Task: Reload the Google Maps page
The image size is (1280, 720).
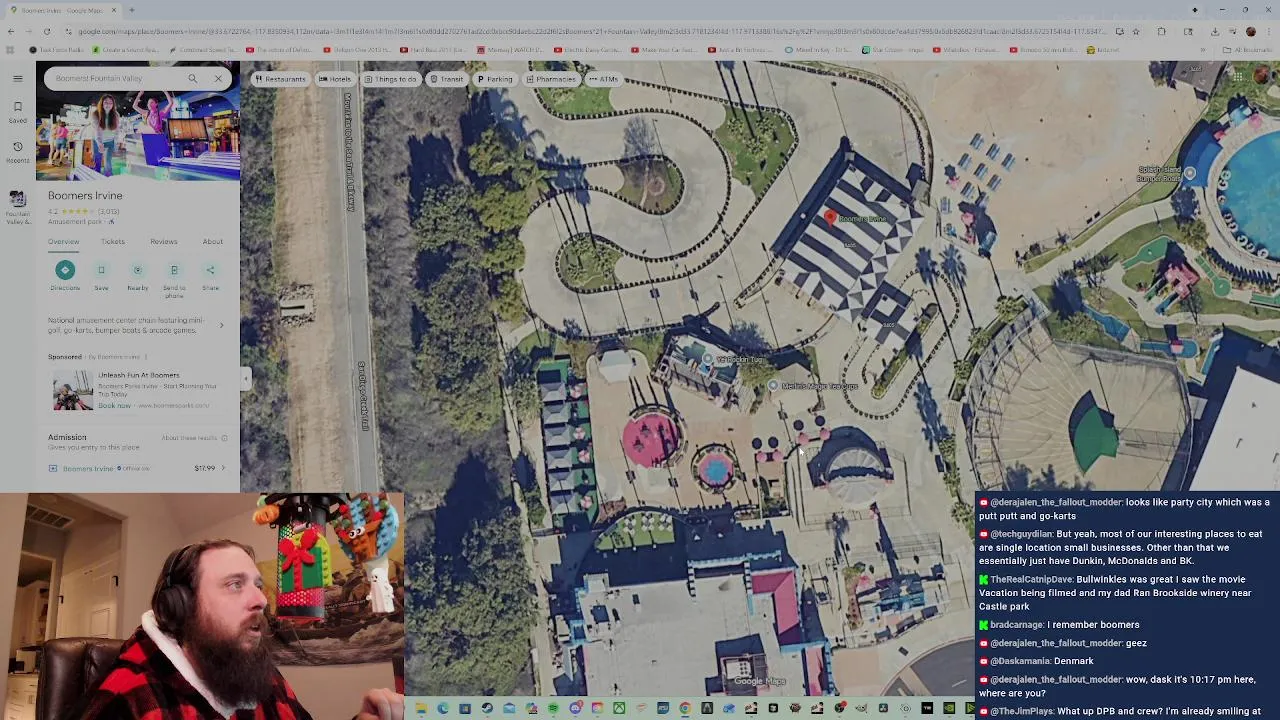Action: pos(46,31)
